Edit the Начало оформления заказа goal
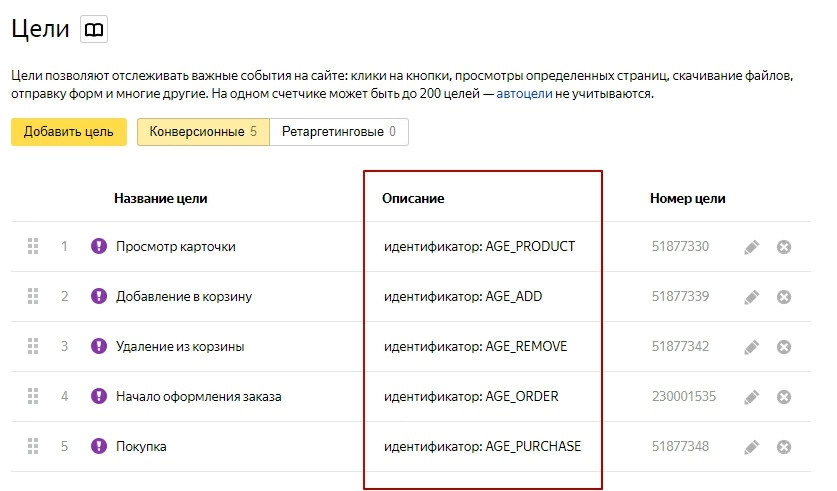 tap(752, 397)
